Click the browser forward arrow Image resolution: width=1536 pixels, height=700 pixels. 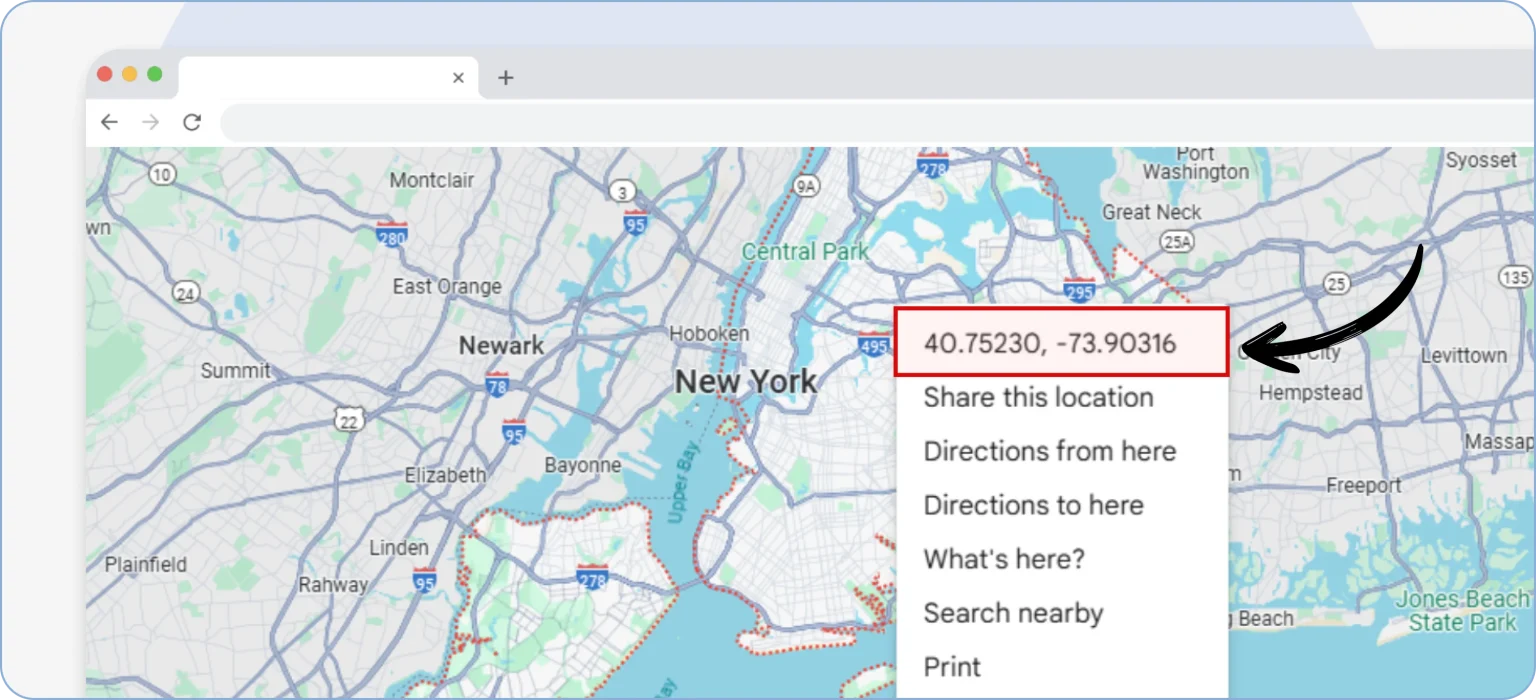150,122
